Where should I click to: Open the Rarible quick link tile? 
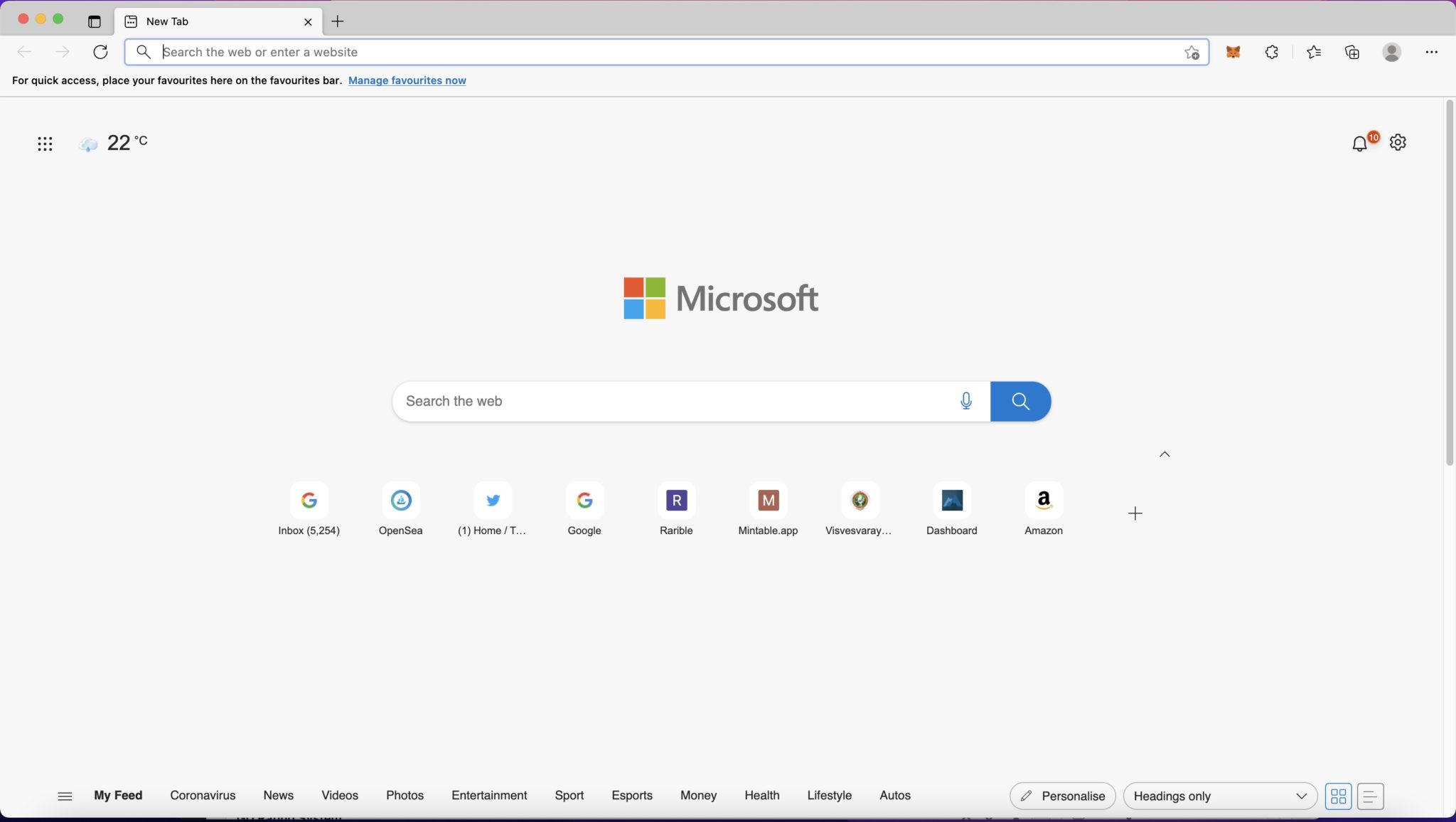675,501
